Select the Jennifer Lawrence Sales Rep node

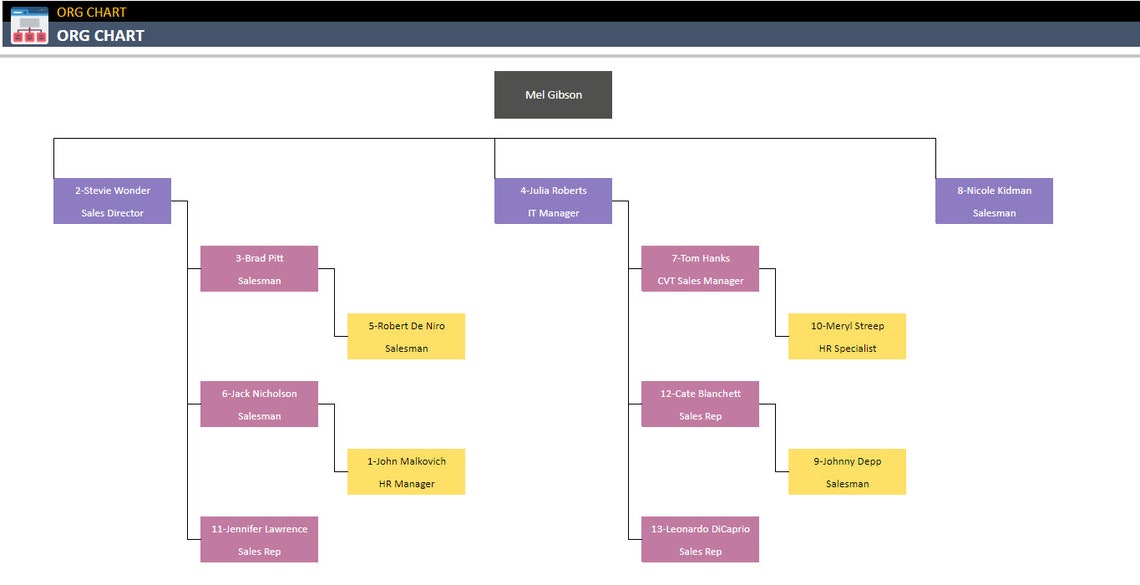click(x=259, y=539)
